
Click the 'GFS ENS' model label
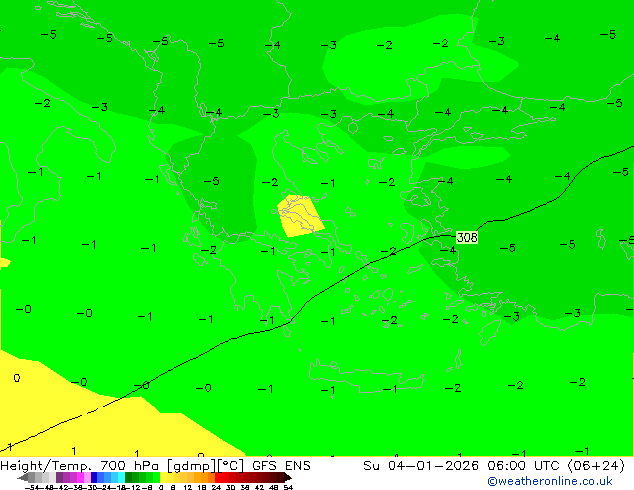pyautogui.click(x=281, y=466)
